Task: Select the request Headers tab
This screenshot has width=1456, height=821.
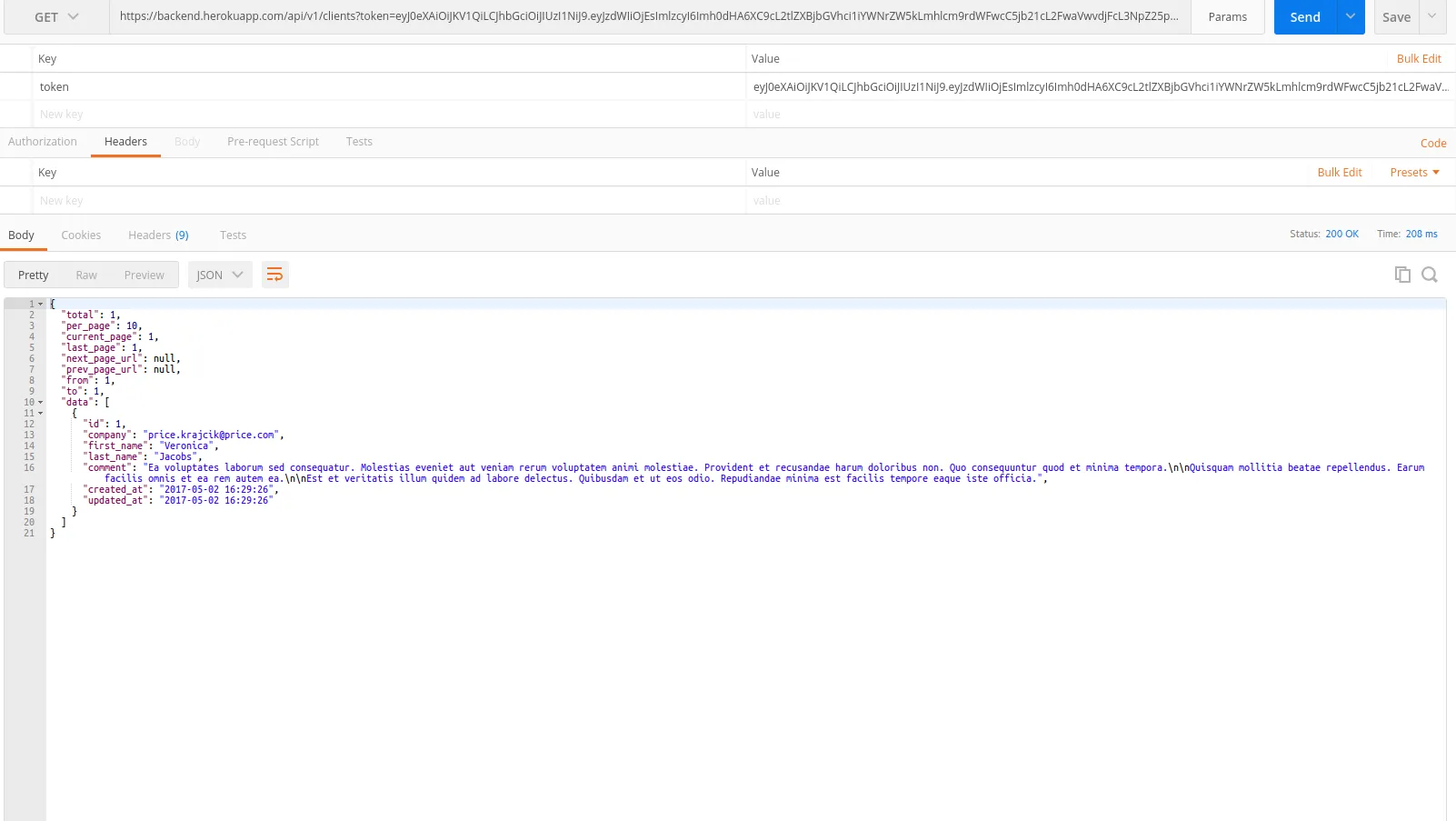Action: pos(125,142)
